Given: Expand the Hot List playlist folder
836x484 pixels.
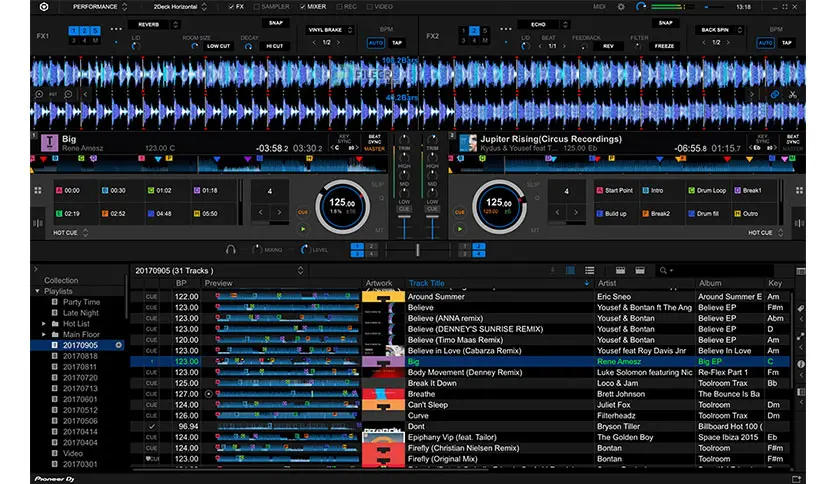Looking at the screenshot, I should pyautogui.click(x=43, y=324).
